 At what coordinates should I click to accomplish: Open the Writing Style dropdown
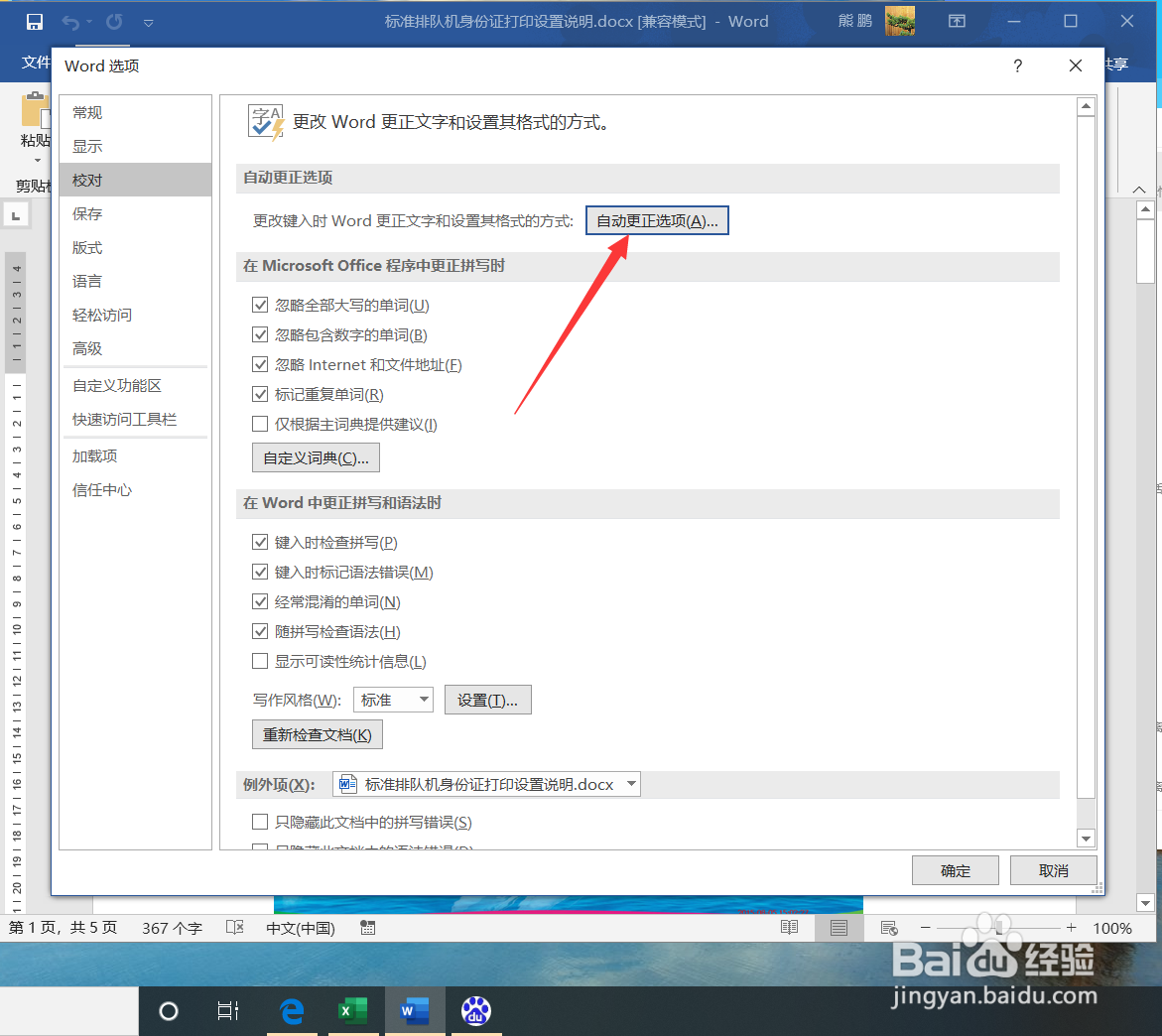tap(394, 700)
